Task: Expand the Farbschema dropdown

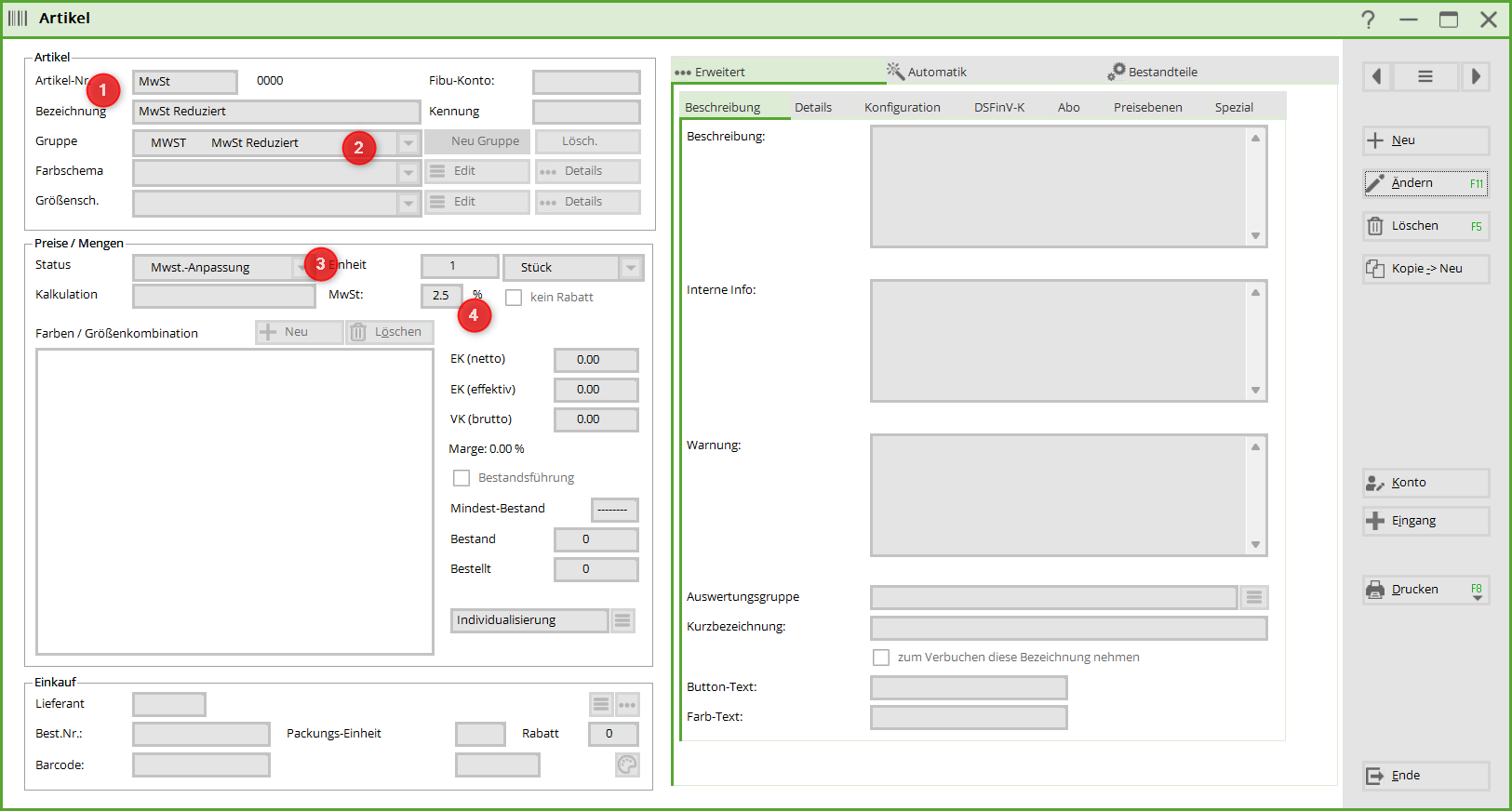Action: coord(408,173)
